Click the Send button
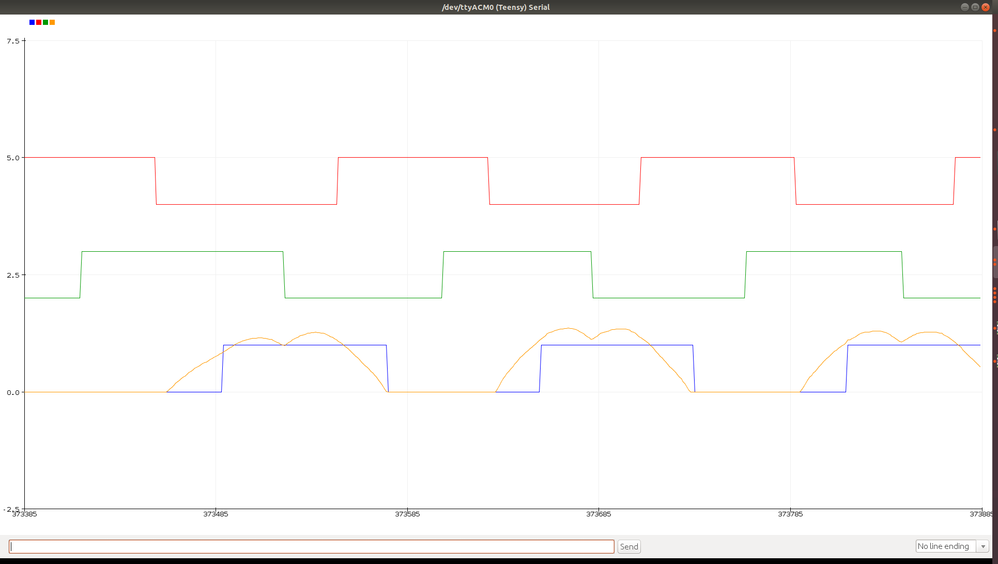This screenshot has height=564, width=998. point(629,546)
